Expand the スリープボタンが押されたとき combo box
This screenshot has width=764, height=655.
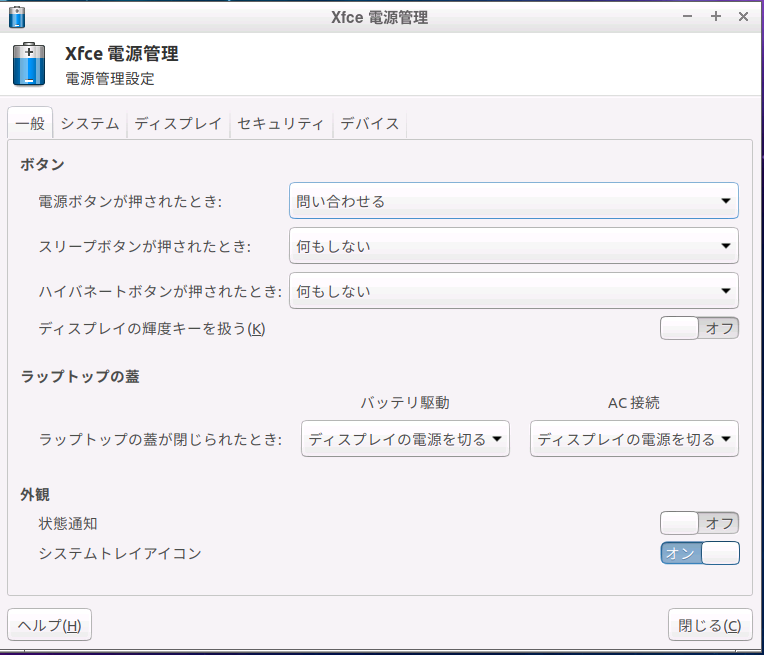pos(514,246)
